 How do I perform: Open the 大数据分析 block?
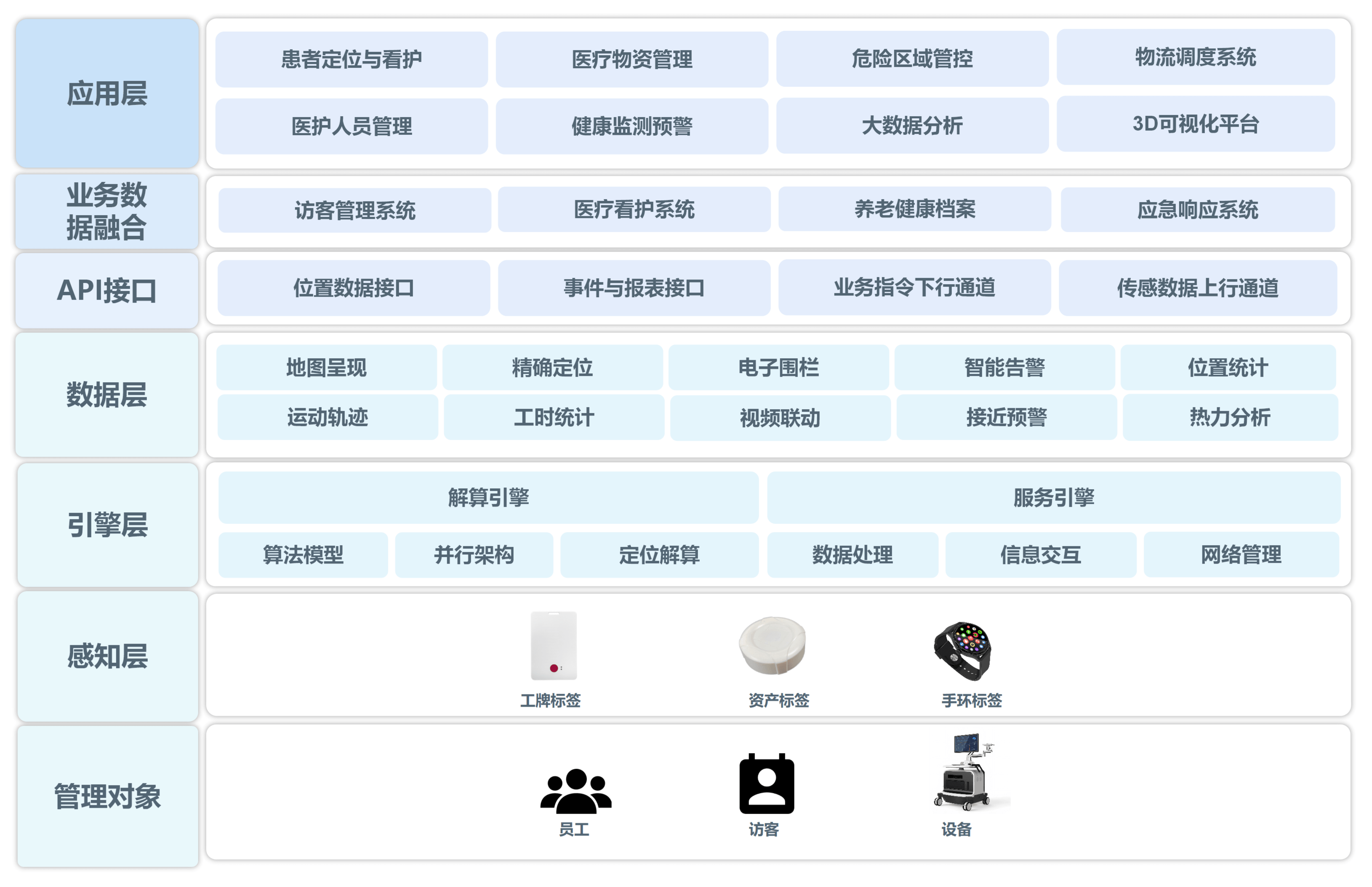[x=912, y=125]
